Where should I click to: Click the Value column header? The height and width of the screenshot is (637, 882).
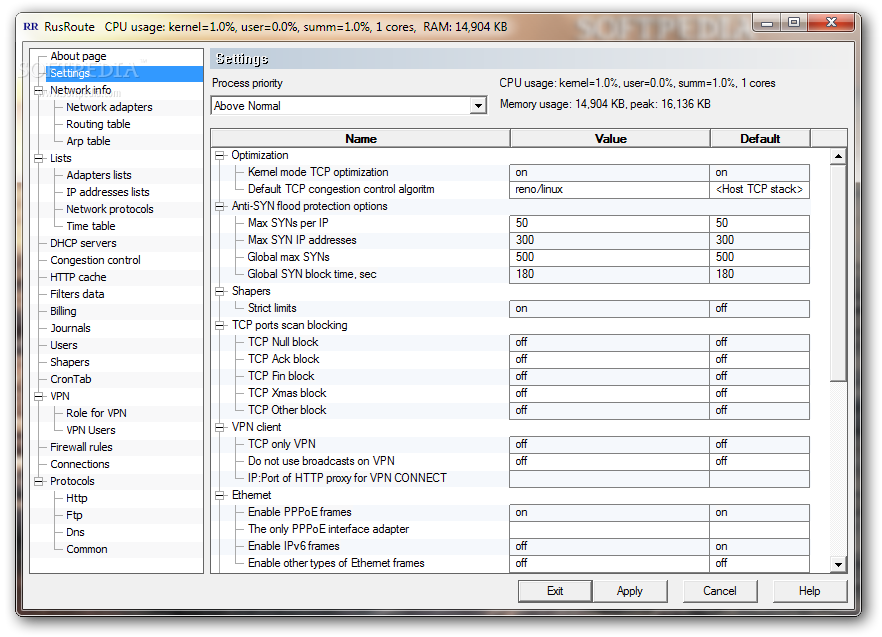point(610,138)
